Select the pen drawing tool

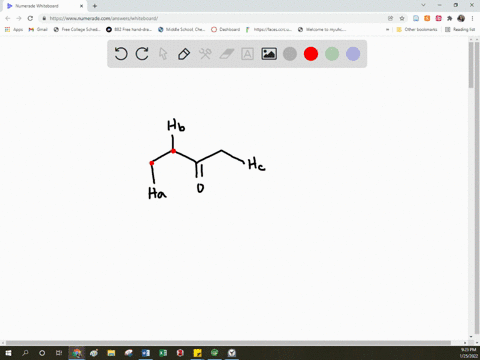(x=184, y=54)
